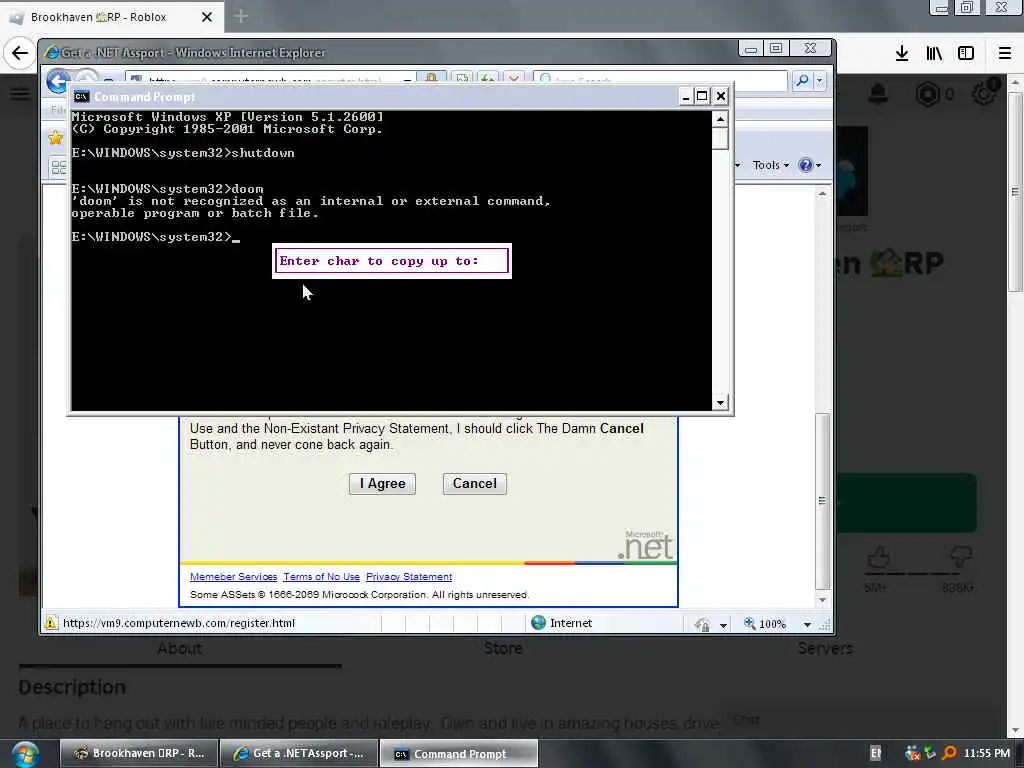Click the Internet Explorer help question mark icon
This screenshot has width=1024, height=768.
tap(805, 165)
